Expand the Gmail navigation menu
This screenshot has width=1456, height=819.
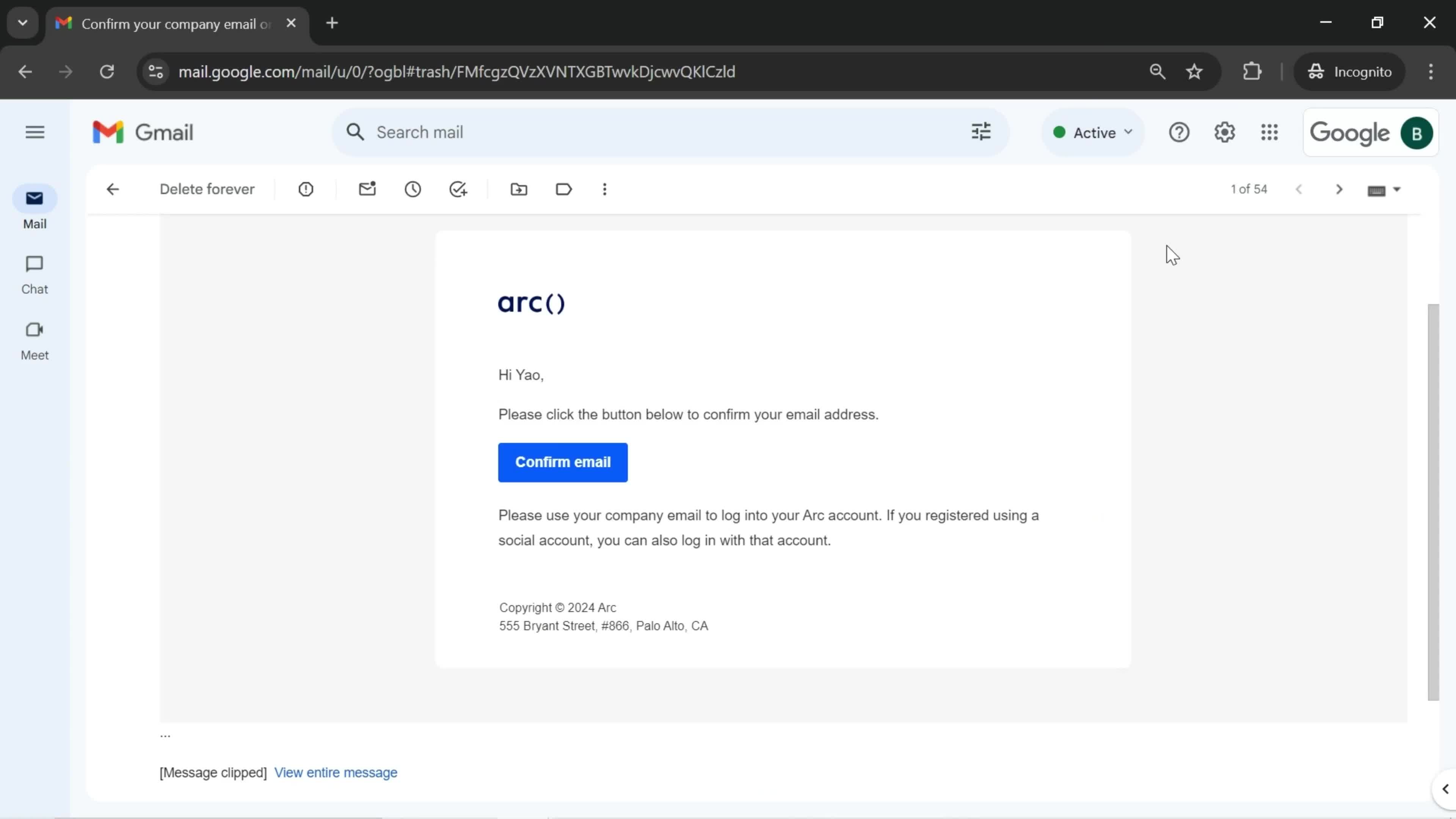click(x=35, y=132)
